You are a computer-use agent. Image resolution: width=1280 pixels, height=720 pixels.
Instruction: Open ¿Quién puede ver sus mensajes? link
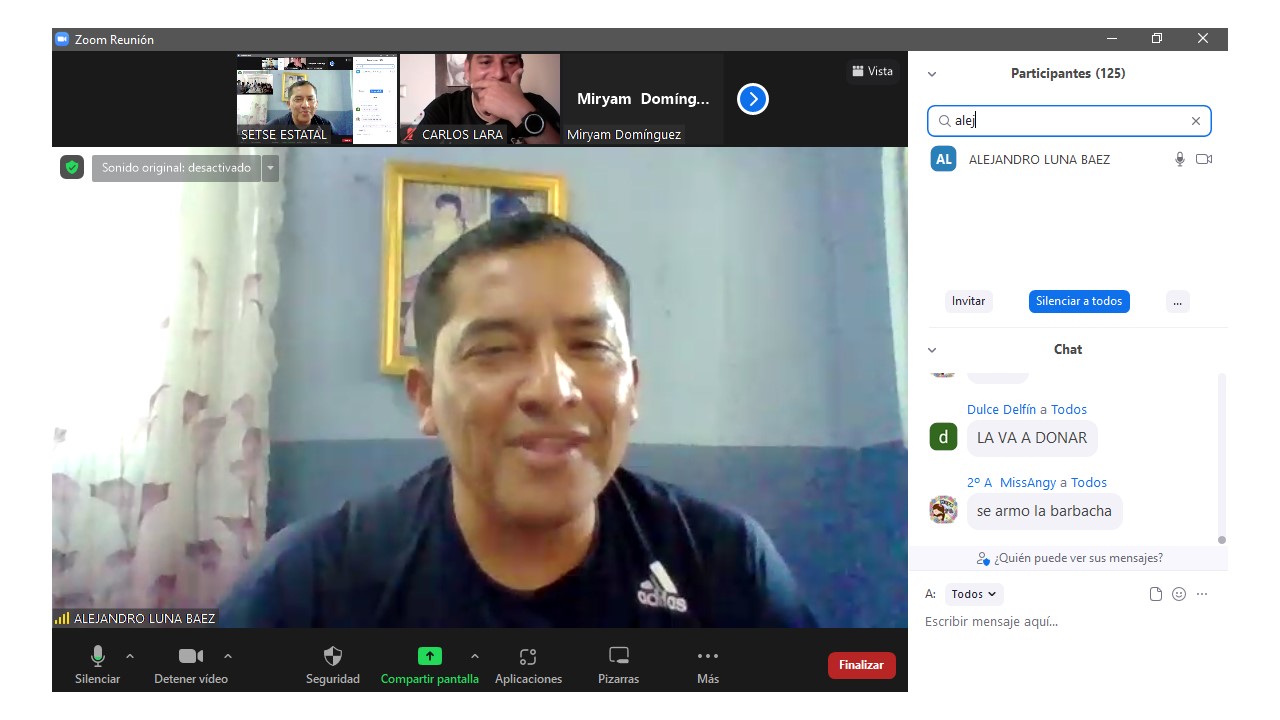(1069, 558)
